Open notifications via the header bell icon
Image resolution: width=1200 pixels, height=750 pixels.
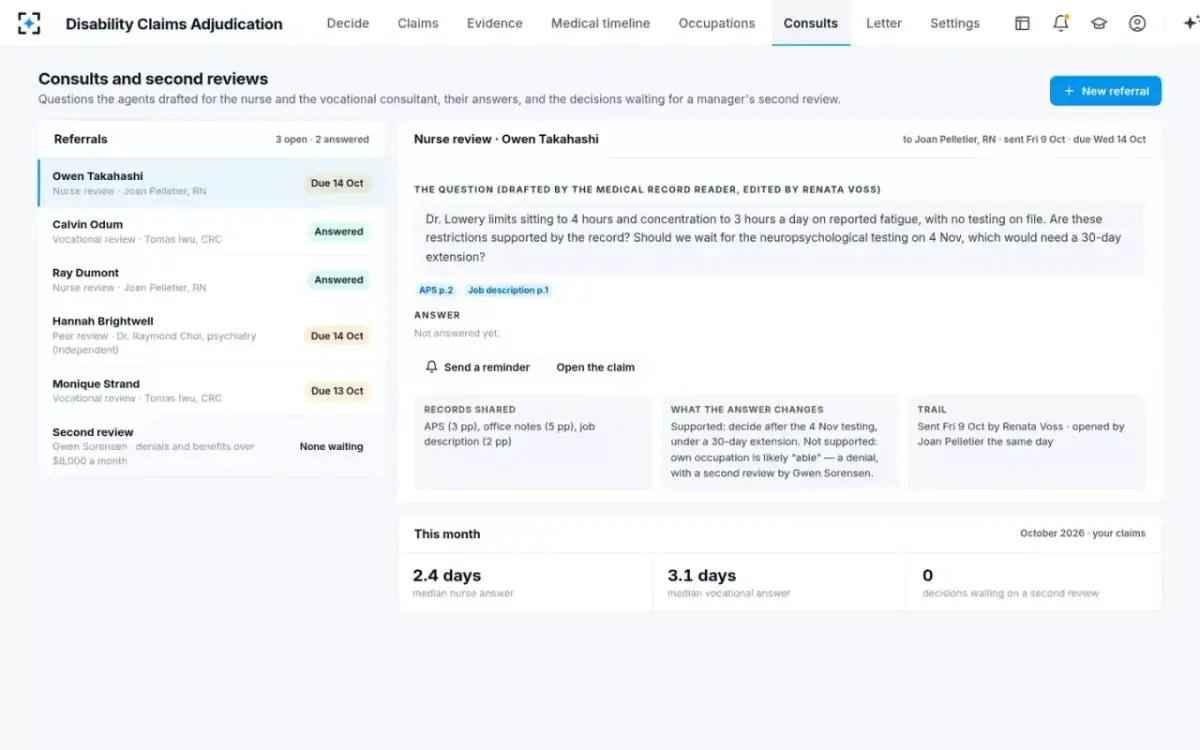point(1061,23)
